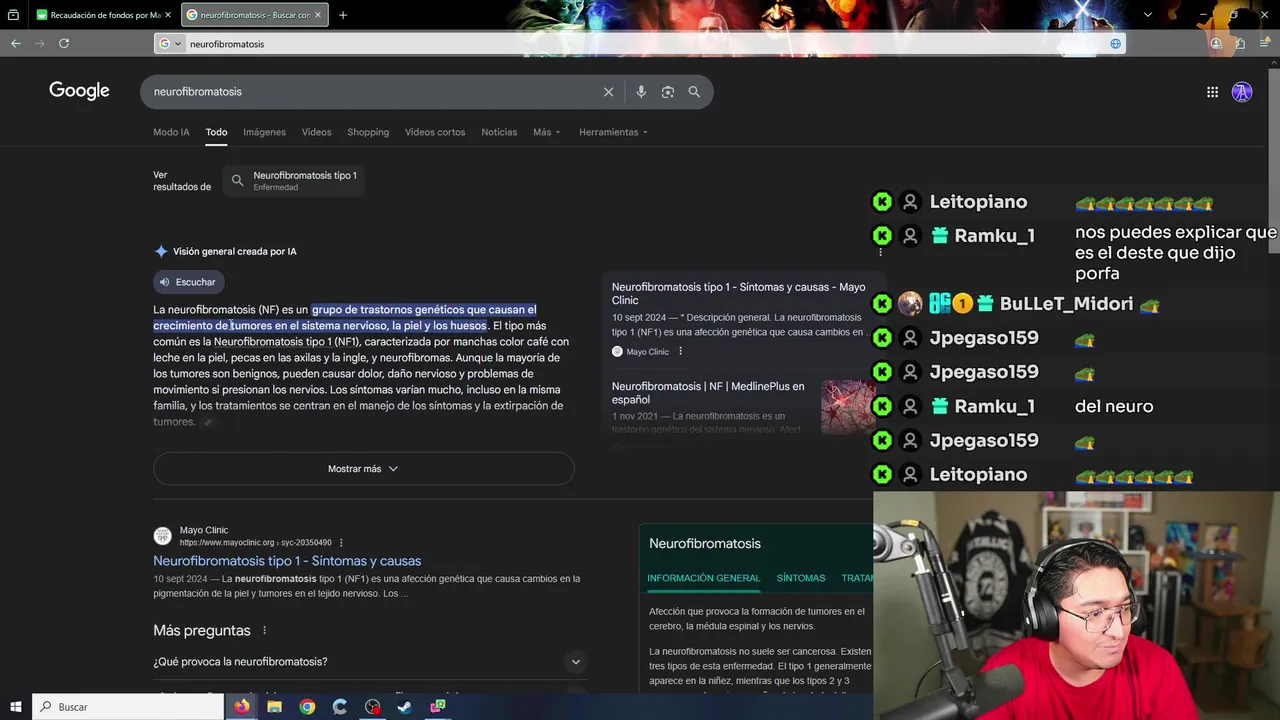Switch to the Recaudación de fondos tab
The height and width of the screenshot is (720, 1280).
coord(105,15)
